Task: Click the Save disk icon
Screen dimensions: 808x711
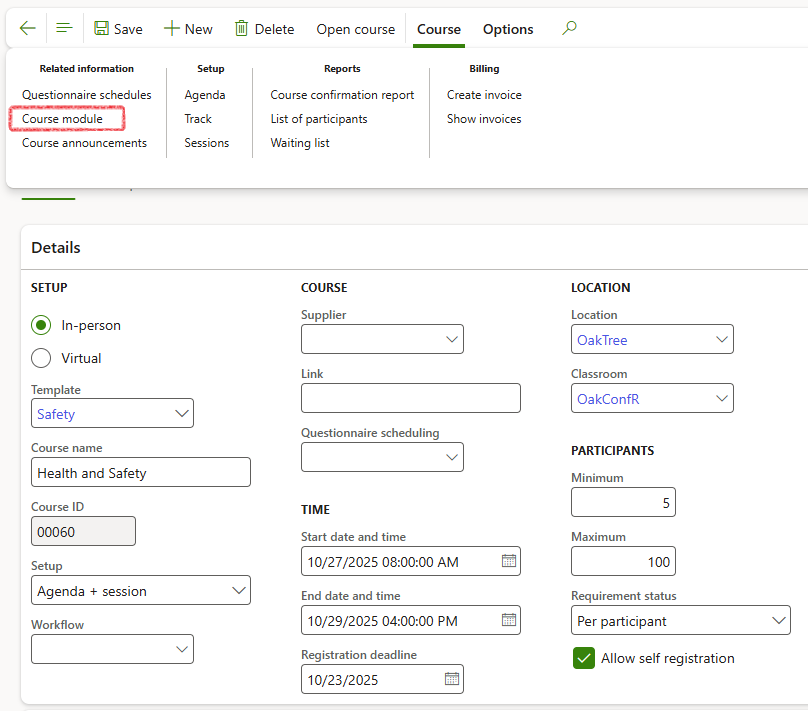Action: click(x=102, y=29)
